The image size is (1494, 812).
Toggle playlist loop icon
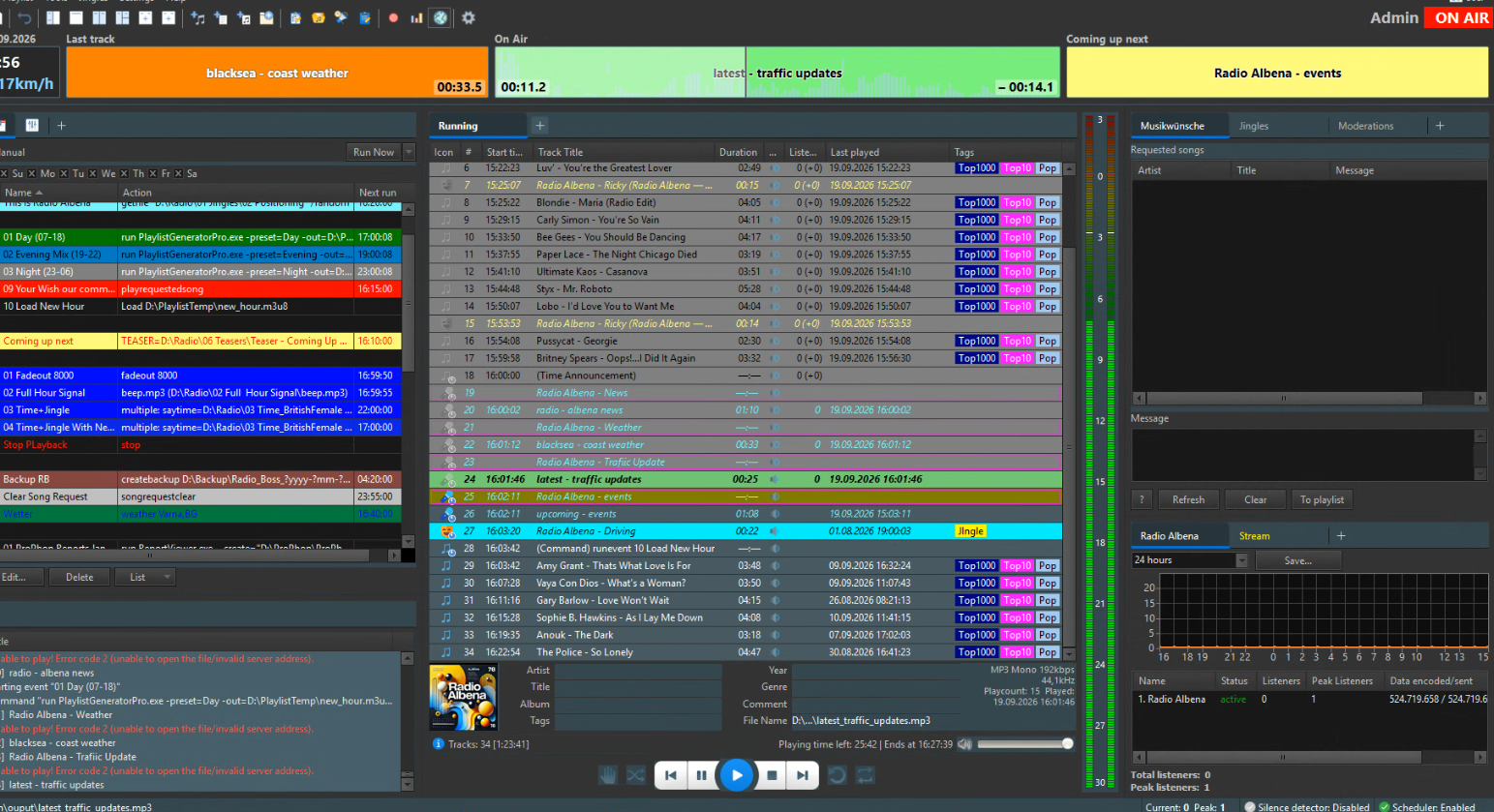coord(866,775)
